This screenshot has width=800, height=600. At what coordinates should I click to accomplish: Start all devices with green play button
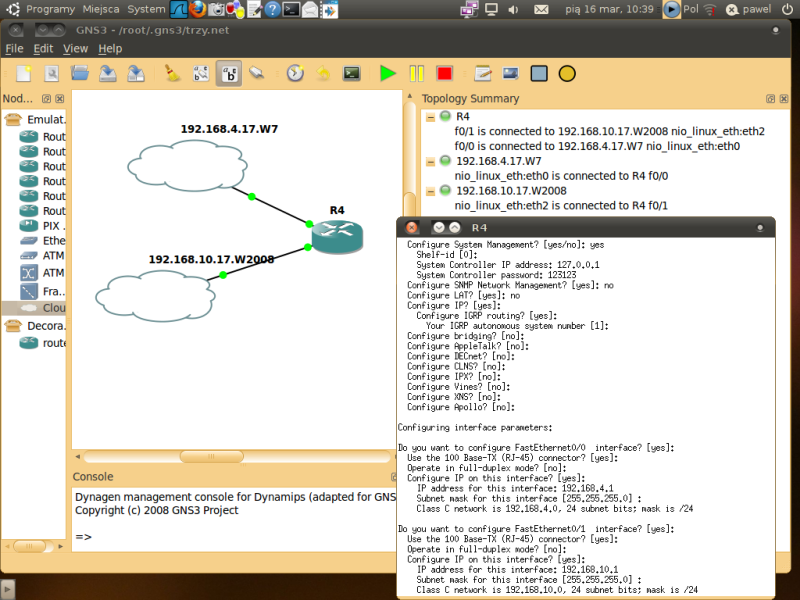pos(388,73)
